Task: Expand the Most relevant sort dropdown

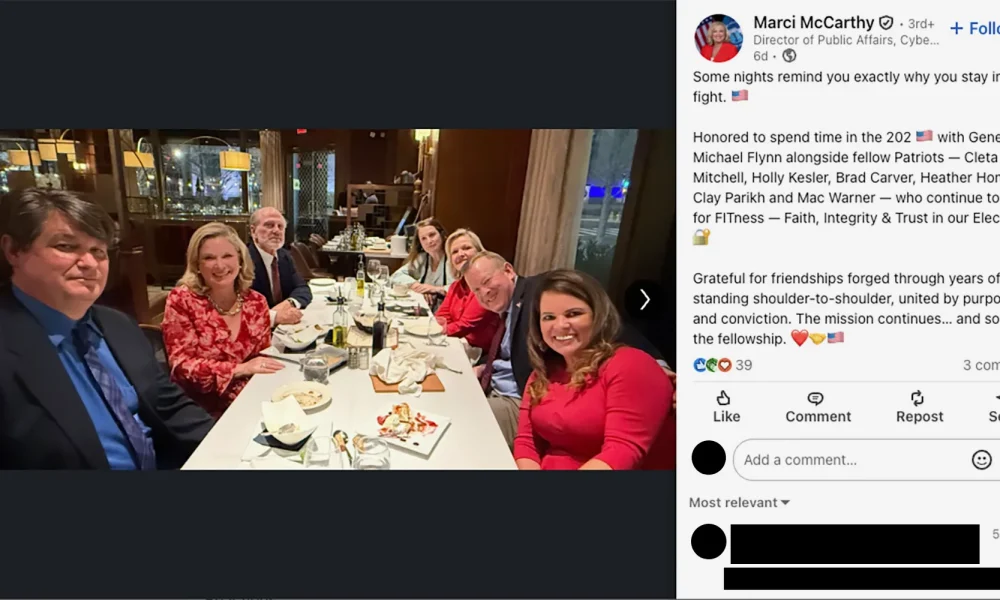Action: pos(739,502)
